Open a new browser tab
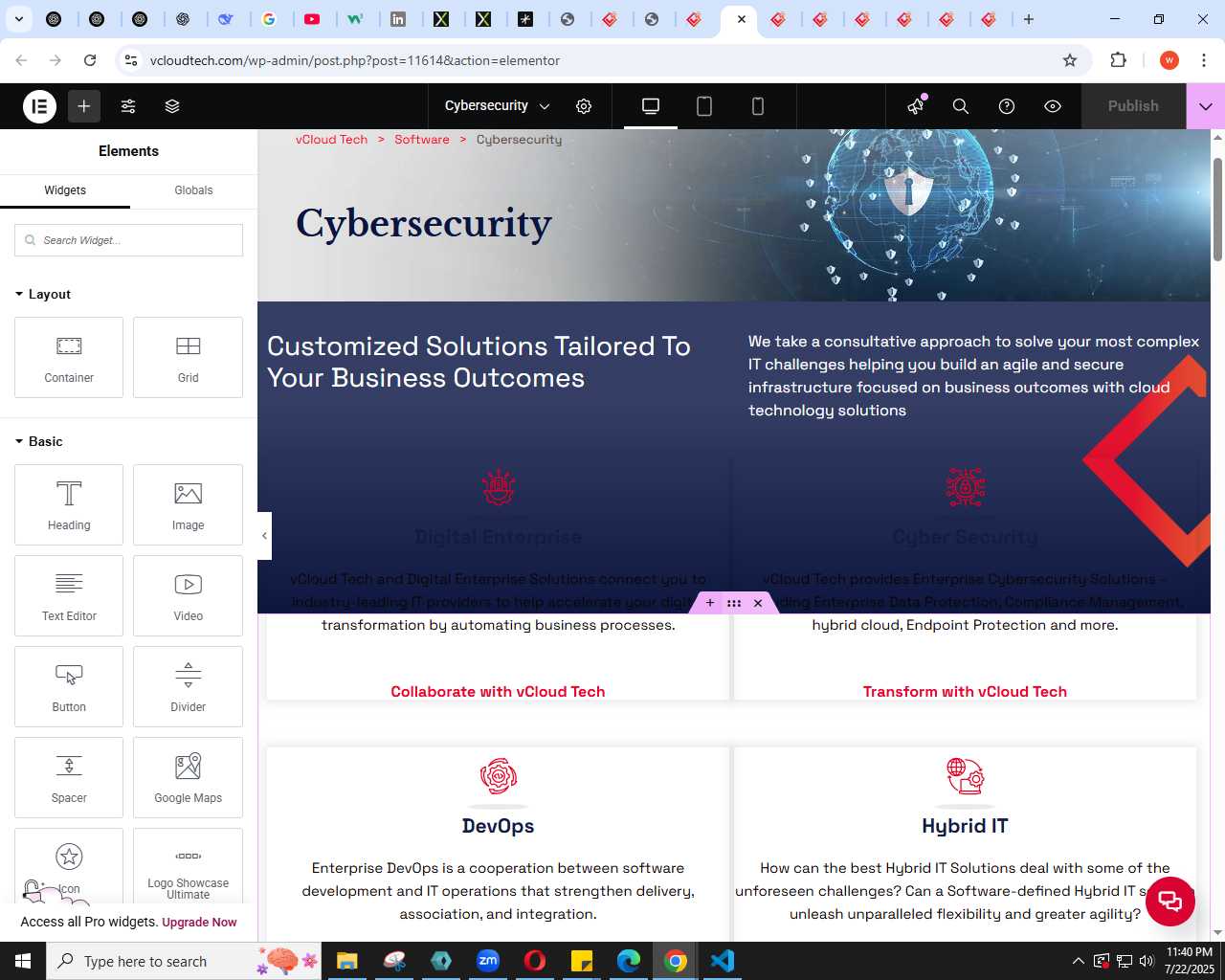Screen dimensions: 1225x980 pos(1029,19)
